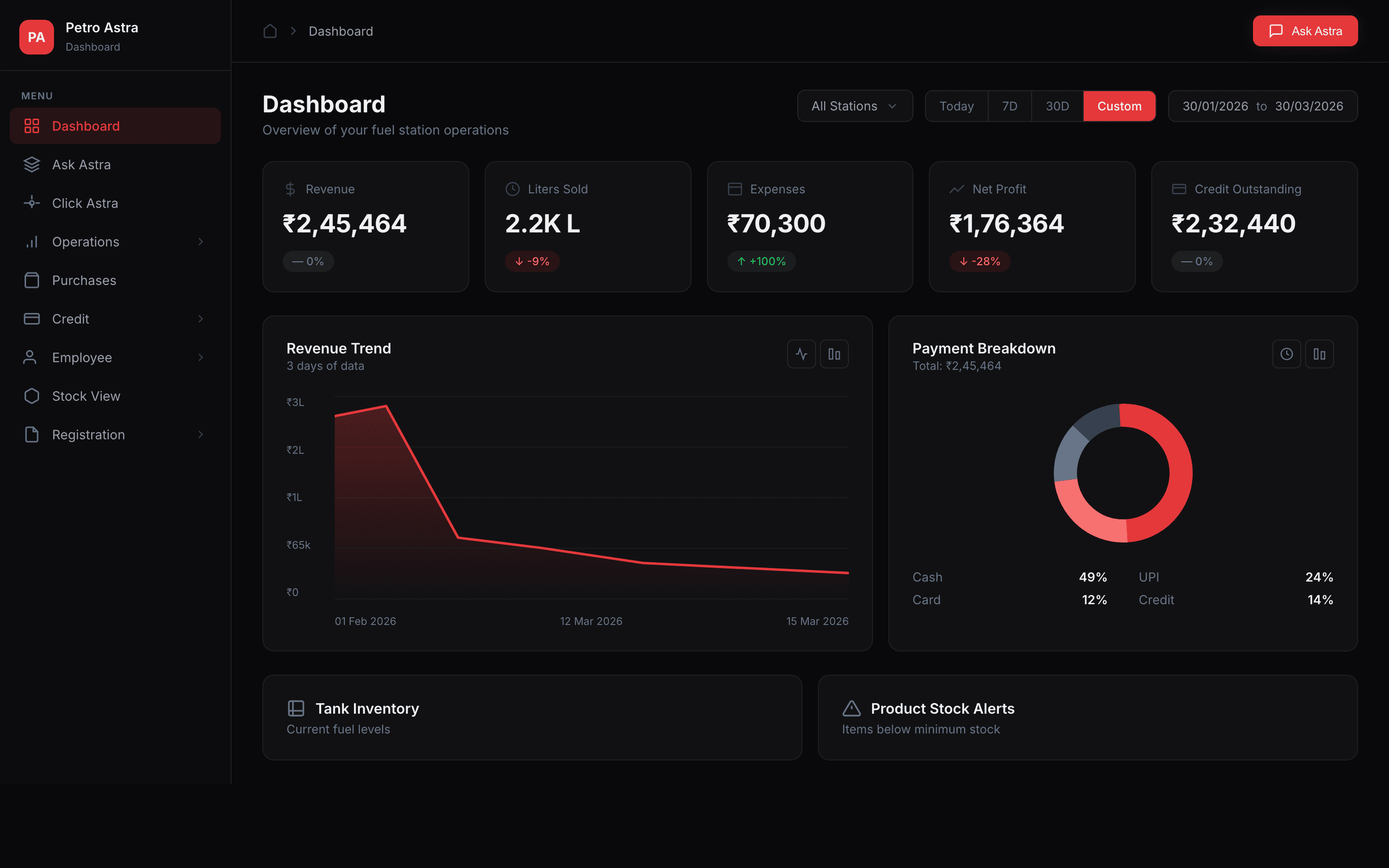The height and width of the screenshot is (868, 1389).
Task: Click the Expenses card icon
Action: [x=735, y=189]
